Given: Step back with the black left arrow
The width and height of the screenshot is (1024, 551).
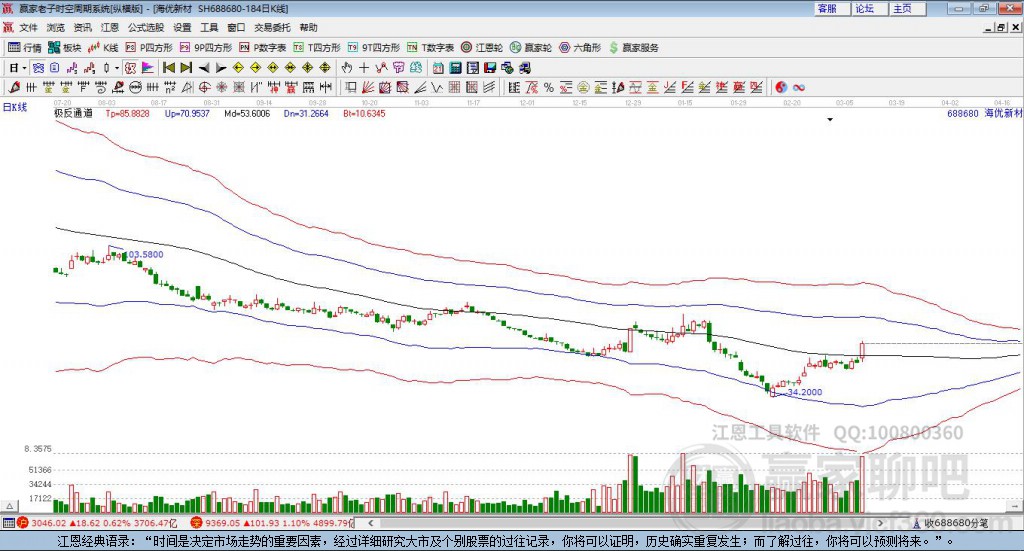Looking at the screenshot, I should [204, 68].
